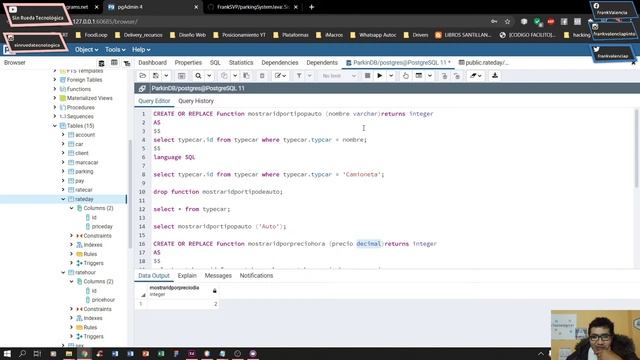Click the Clear eraser dropdown icon
This screenshot has width=640, height=360.
(476, 76)
